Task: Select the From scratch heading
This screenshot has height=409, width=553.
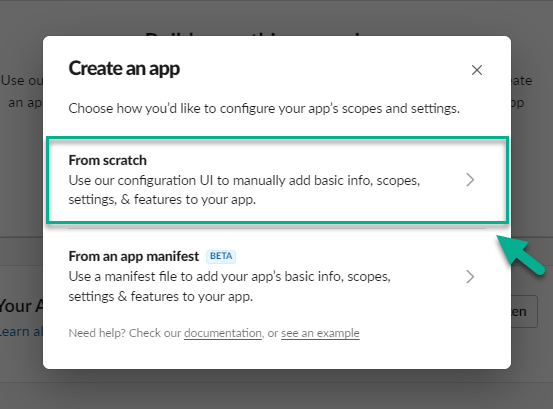Action: [x=108, y=160]
